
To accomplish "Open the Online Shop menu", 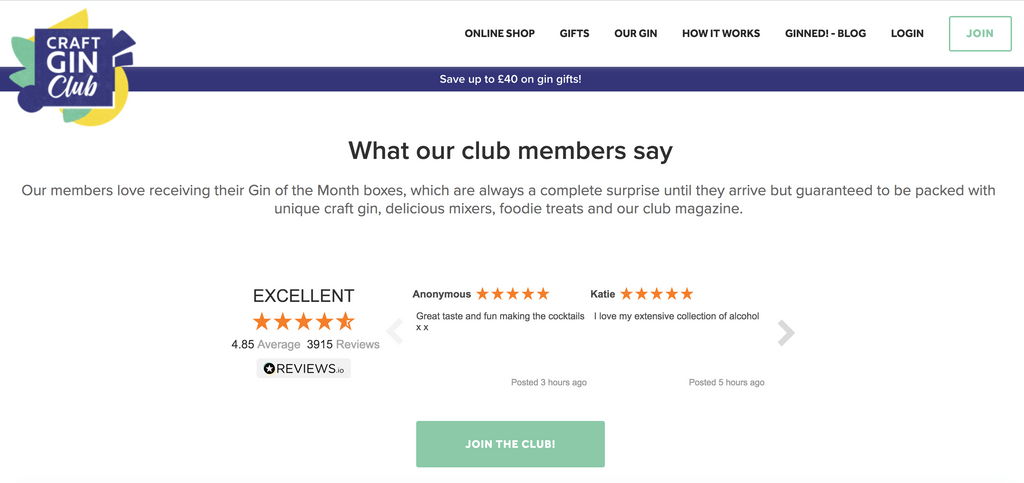I will click(500, 34).
